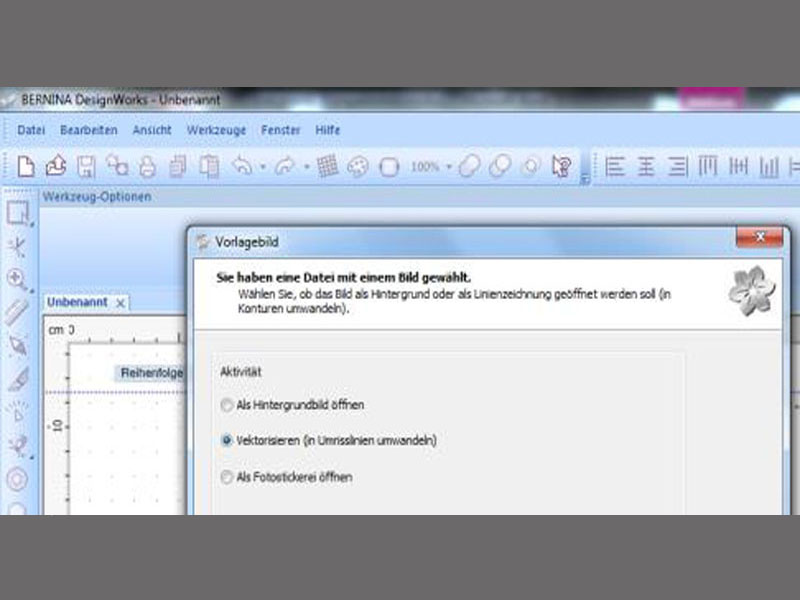Create a new design with the blank page icon

click(x=26, y=166)
